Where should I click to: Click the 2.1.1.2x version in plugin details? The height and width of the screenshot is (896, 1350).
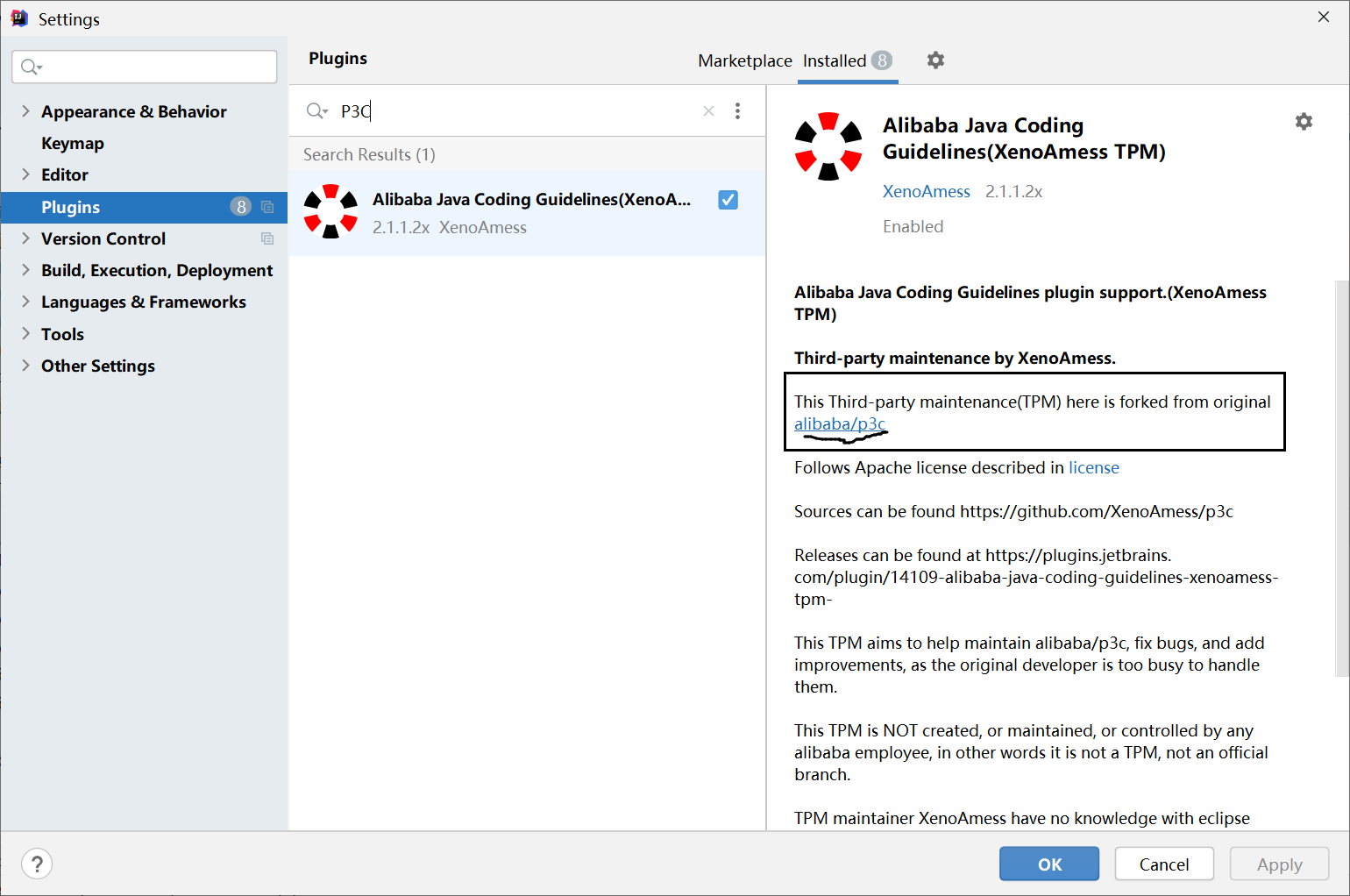coord(1013,191)
